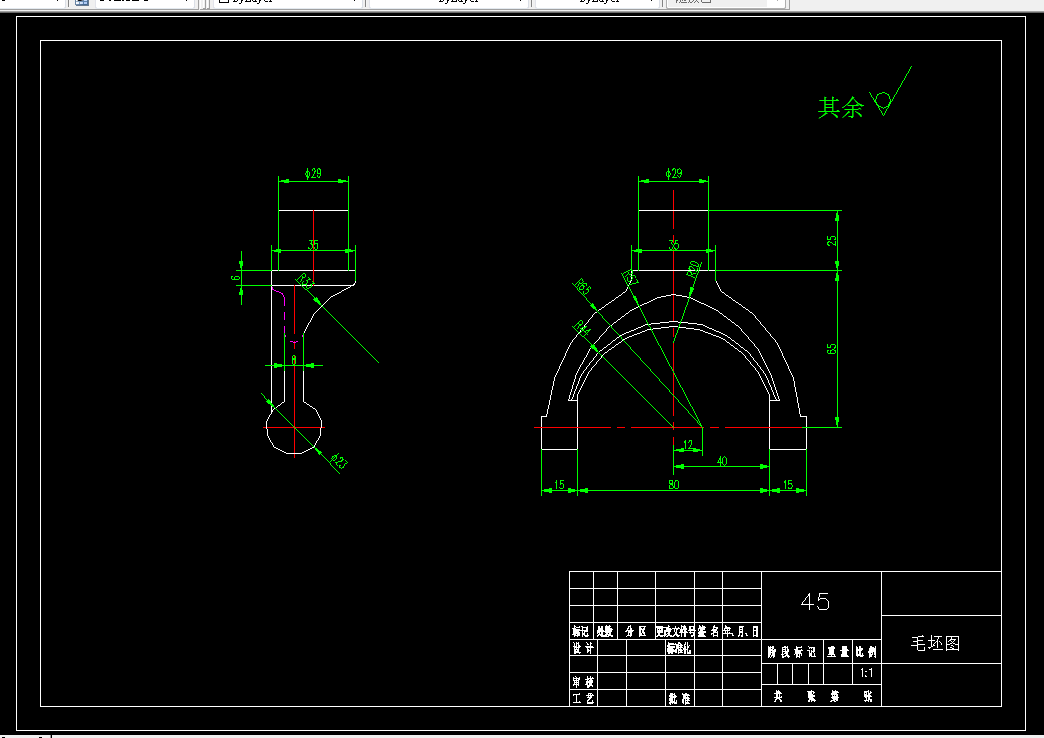
Task: Select the material text 45 in title block
Action: coord(815,602)
